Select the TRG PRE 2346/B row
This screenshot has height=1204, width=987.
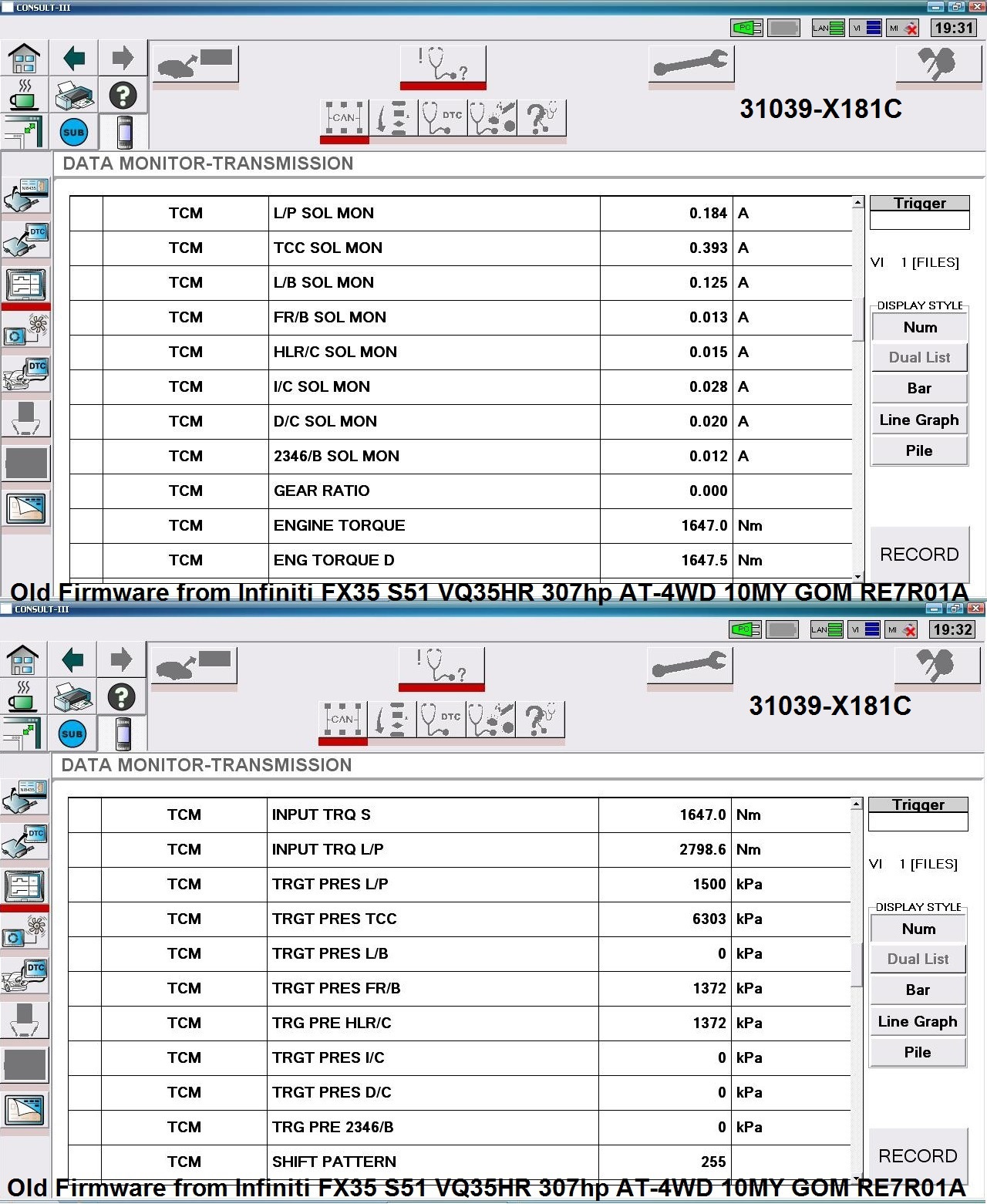pyautogui.click(x=459, y=1127)
